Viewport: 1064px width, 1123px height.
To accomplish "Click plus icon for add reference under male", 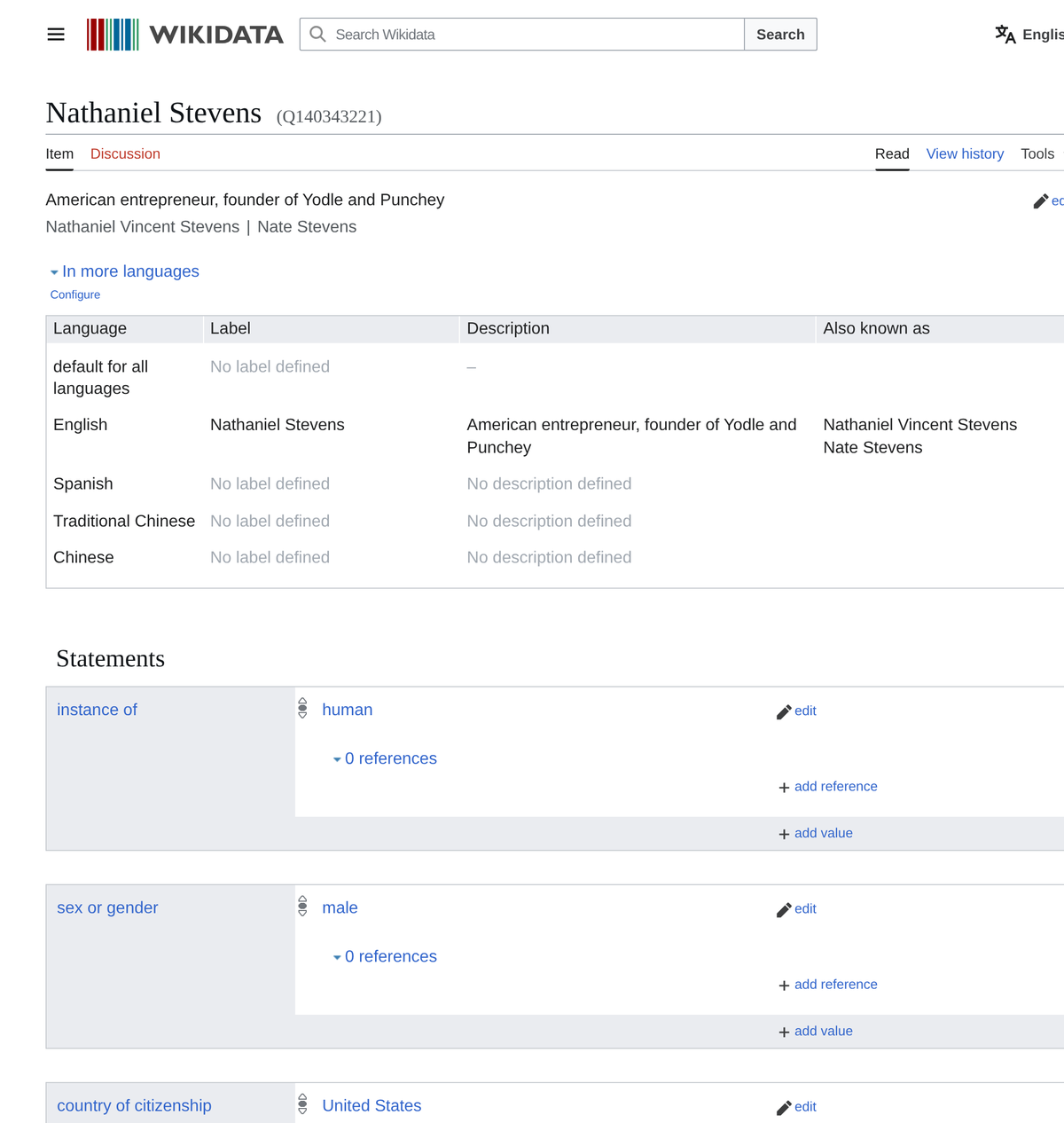I will [x=784, y=986].
